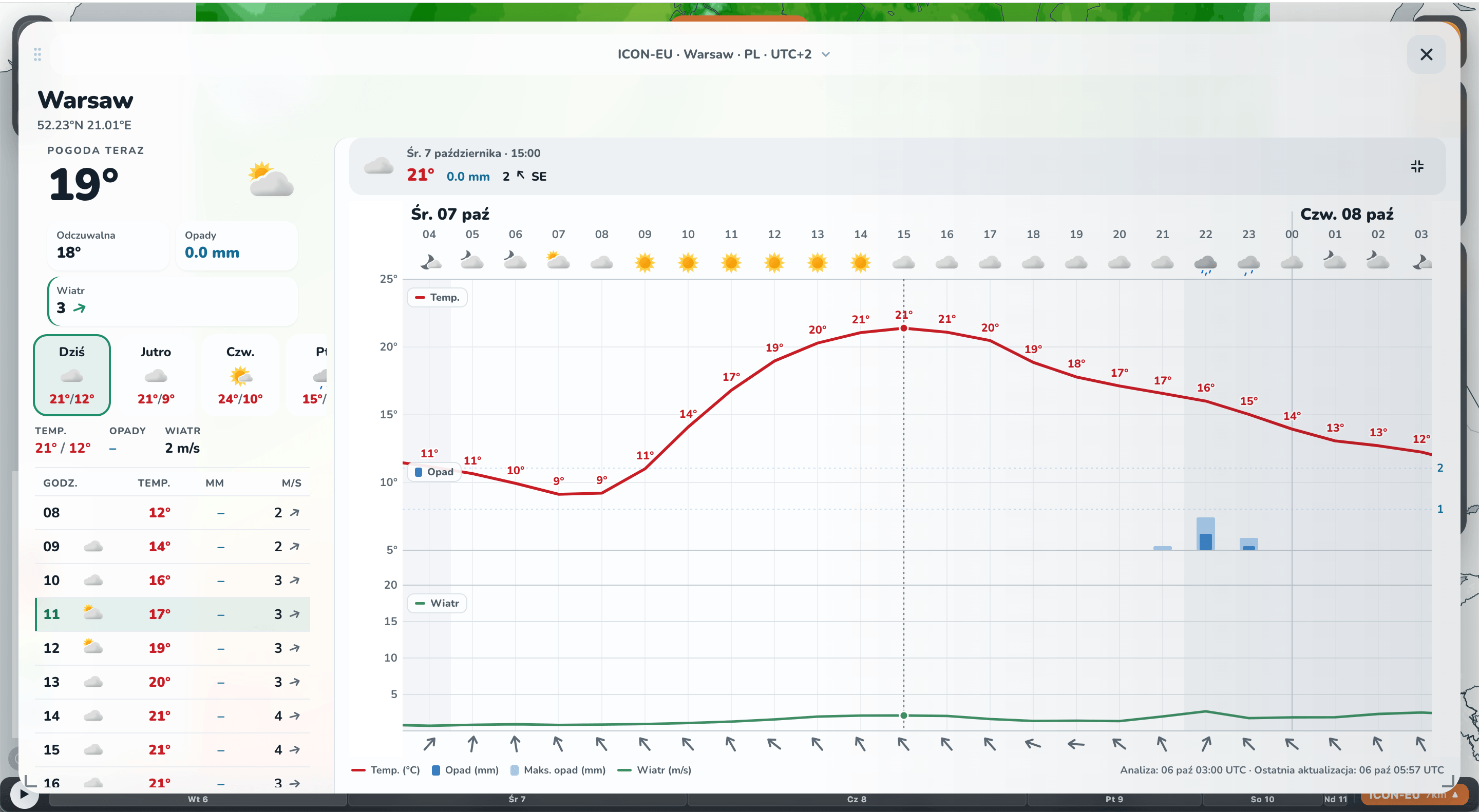
Task: Click the sunny icon at hour 14
Action: pyautogui.click(x=861, y=263)
